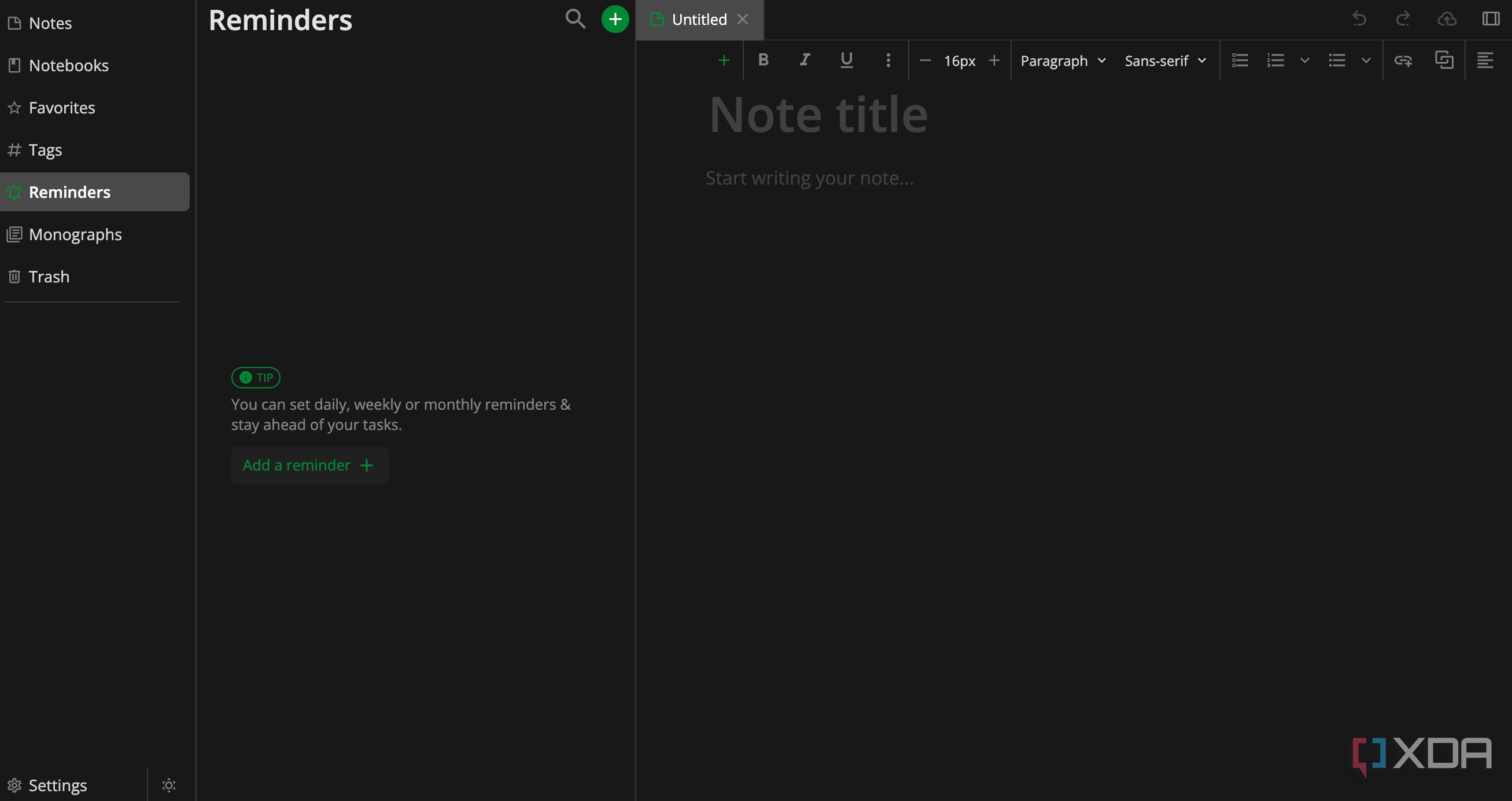
Task: Click the text alignment icon
Action: (1484, 61)
